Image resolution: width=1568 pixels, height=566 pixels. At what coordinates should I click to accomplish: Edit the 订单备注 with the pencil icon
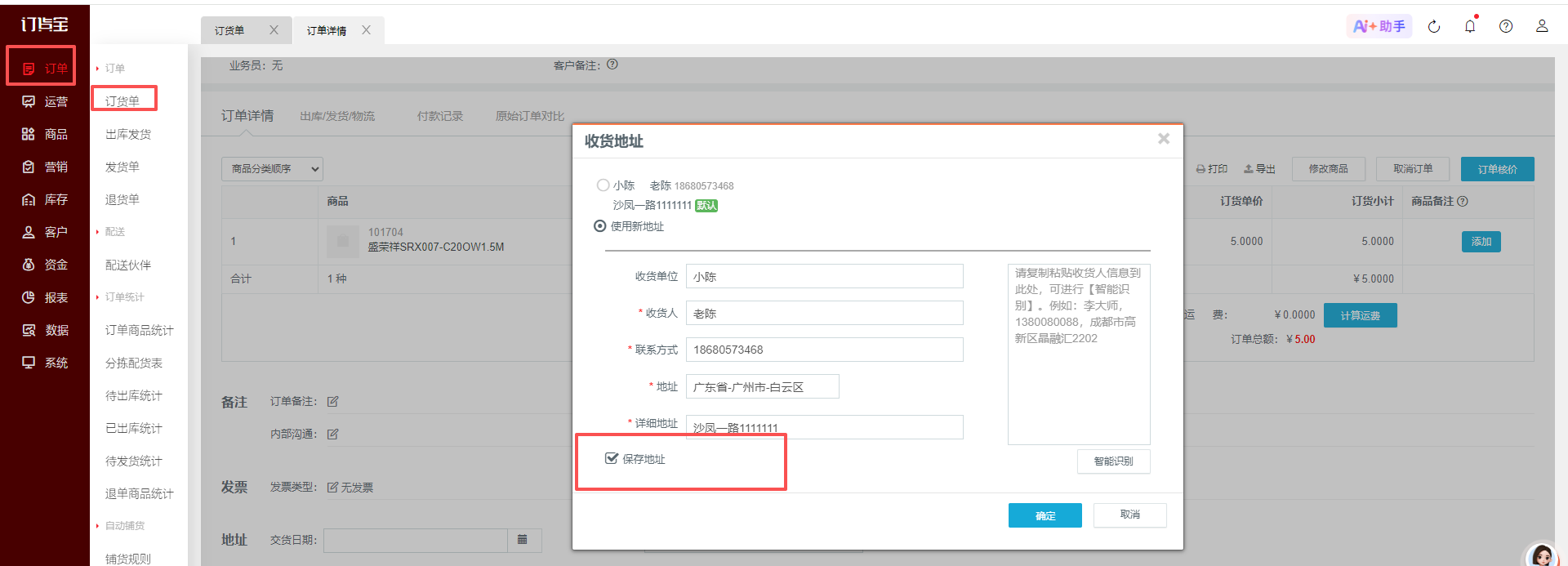pyautogui.click(x=333, y=402)
